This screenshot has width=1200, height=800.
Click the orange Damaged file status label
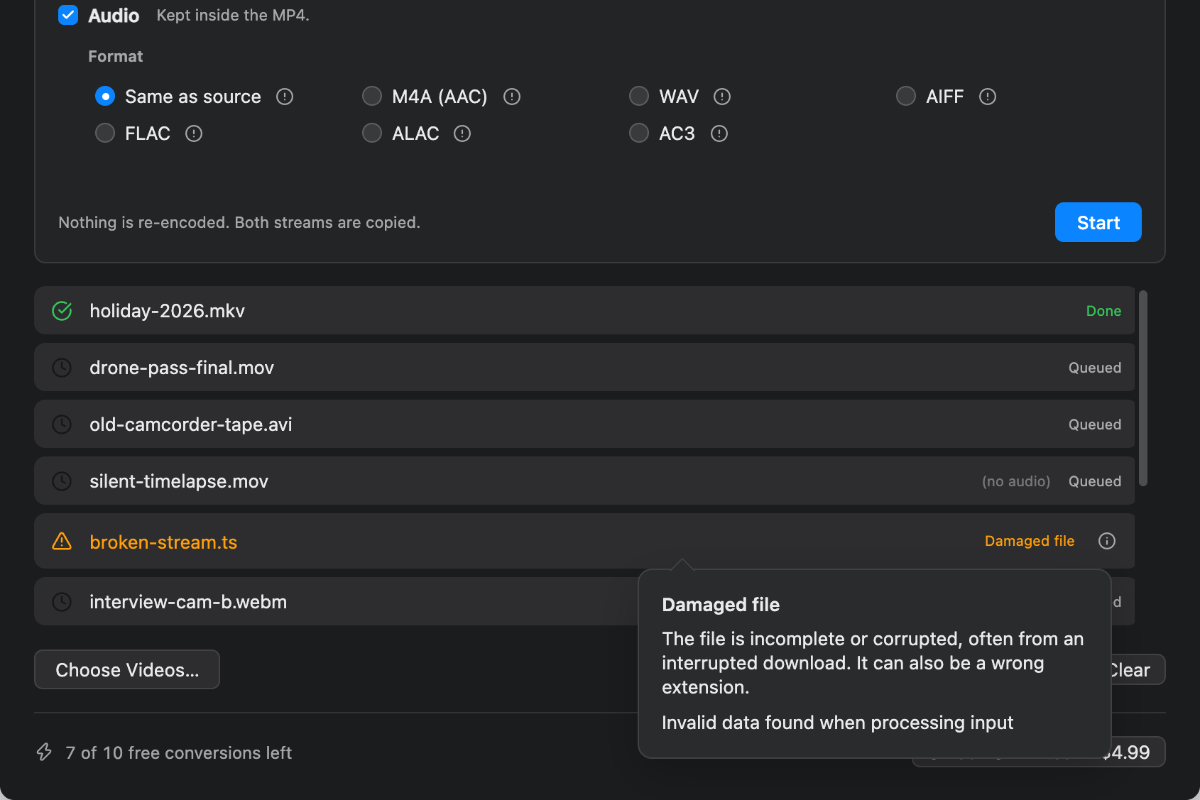click(x=1030, y=541)
